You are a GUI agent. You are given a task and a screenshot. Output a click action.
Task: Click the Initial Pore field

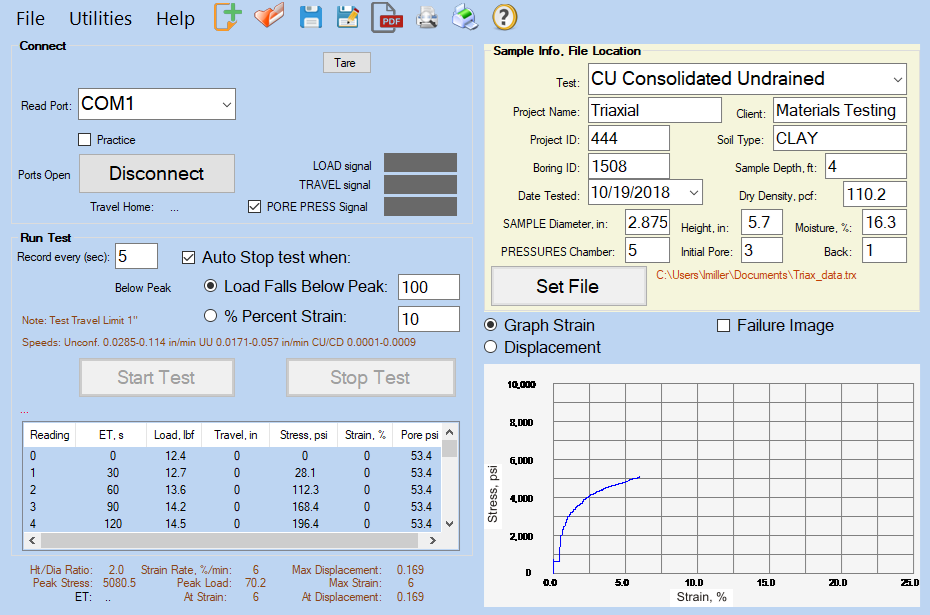[762, 250]
